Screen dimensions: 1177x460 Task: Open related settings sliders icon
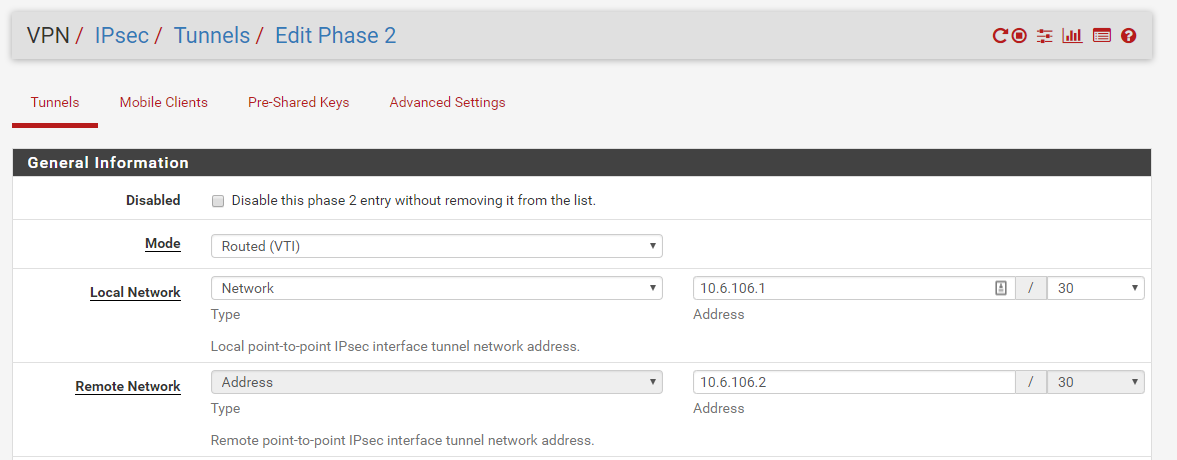click(1045, 35)
